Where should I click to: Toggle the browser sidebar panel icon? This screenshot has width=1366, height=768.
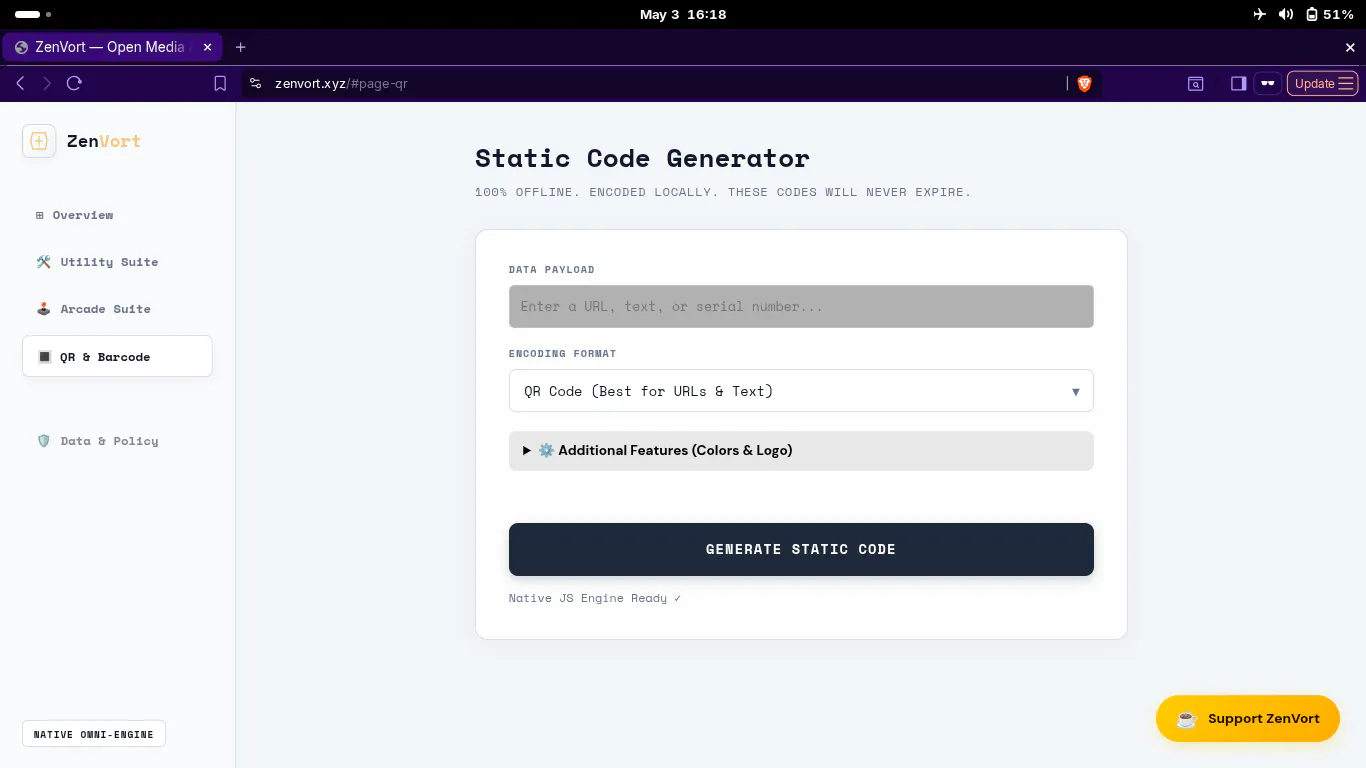(1238, 84)
